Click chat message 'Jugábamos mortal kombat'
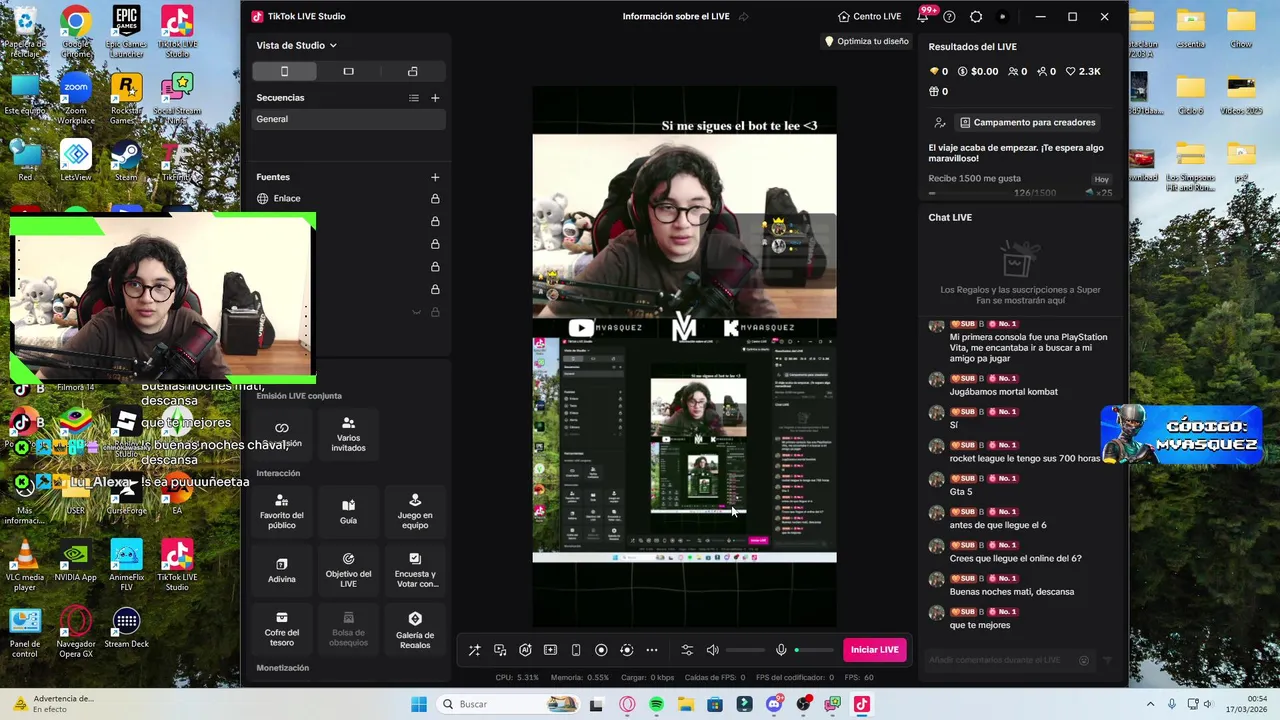Viewport: 1280px width, 720px height. pyautogui.click(x=1003, y=392)
